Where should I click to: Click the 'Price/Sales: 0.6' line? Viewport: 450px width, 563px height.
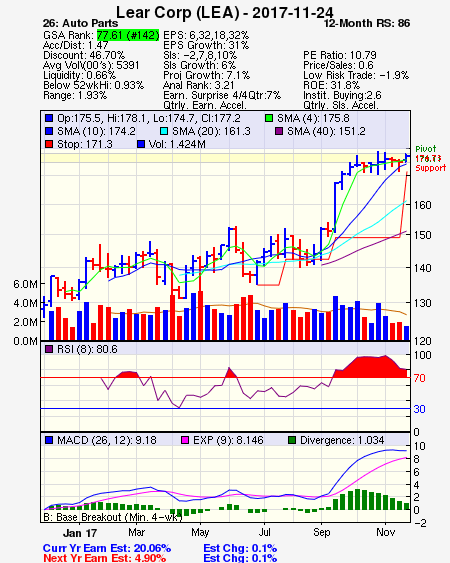338,65
